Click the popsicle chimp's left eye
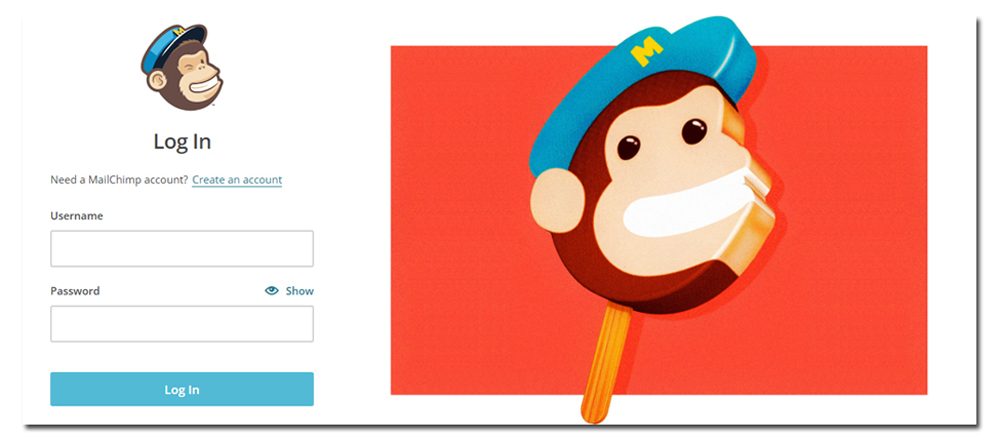The image size is (1000, 440). pos(629,148)
